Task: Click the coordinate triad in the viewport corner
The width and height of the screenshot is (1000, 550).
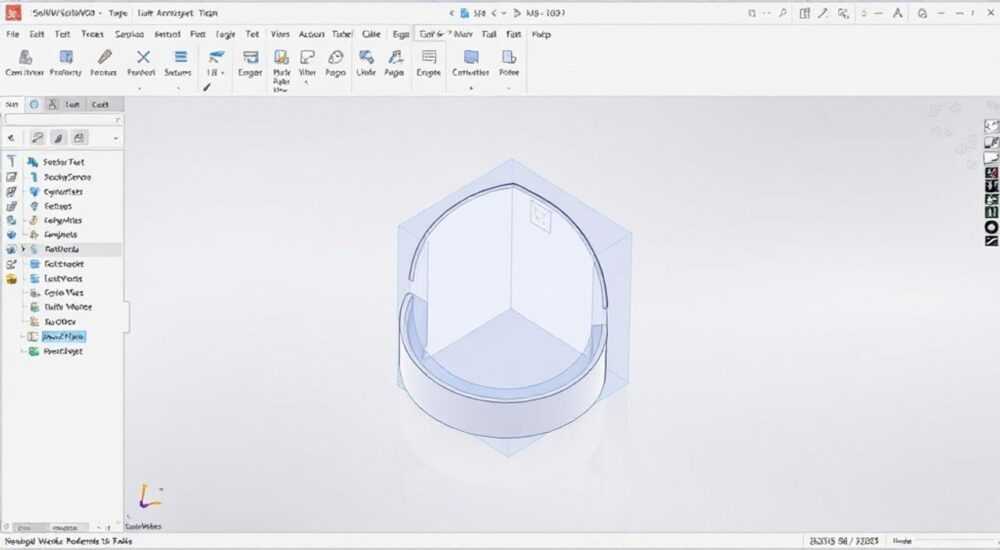Action: point(149,496)
